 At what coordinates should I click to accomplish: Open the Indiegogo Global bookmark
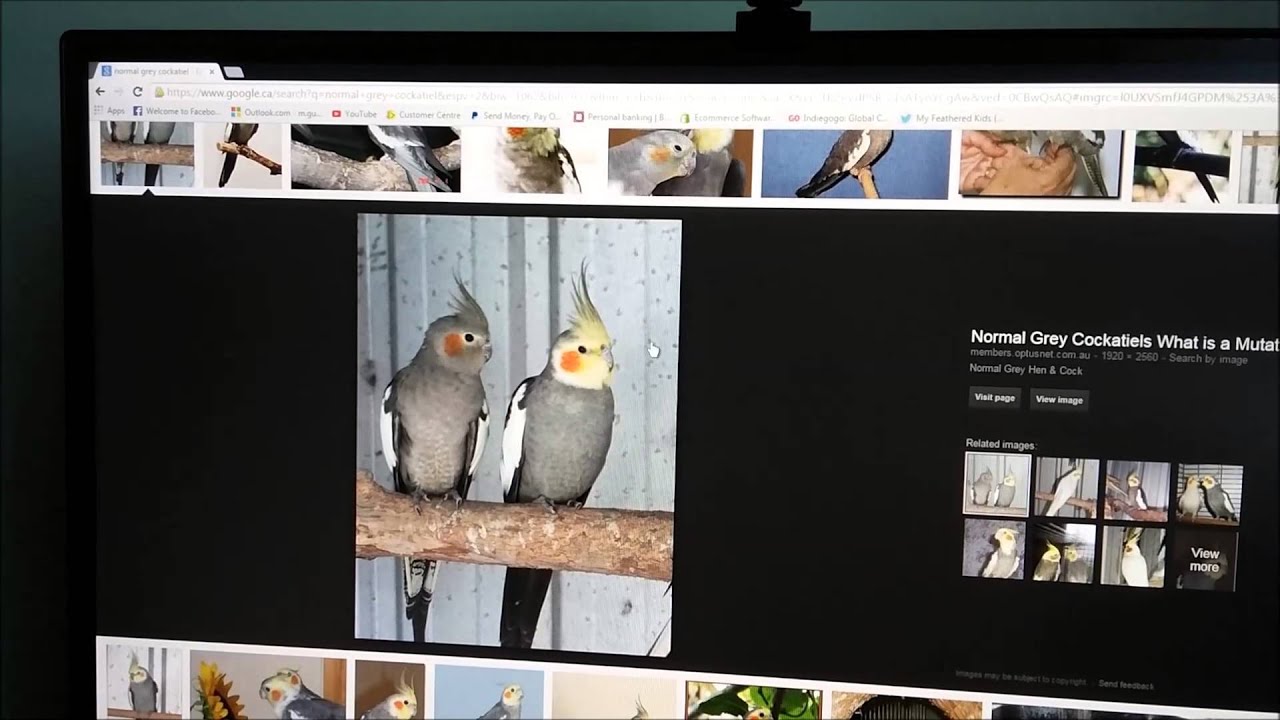pos(838,118)
